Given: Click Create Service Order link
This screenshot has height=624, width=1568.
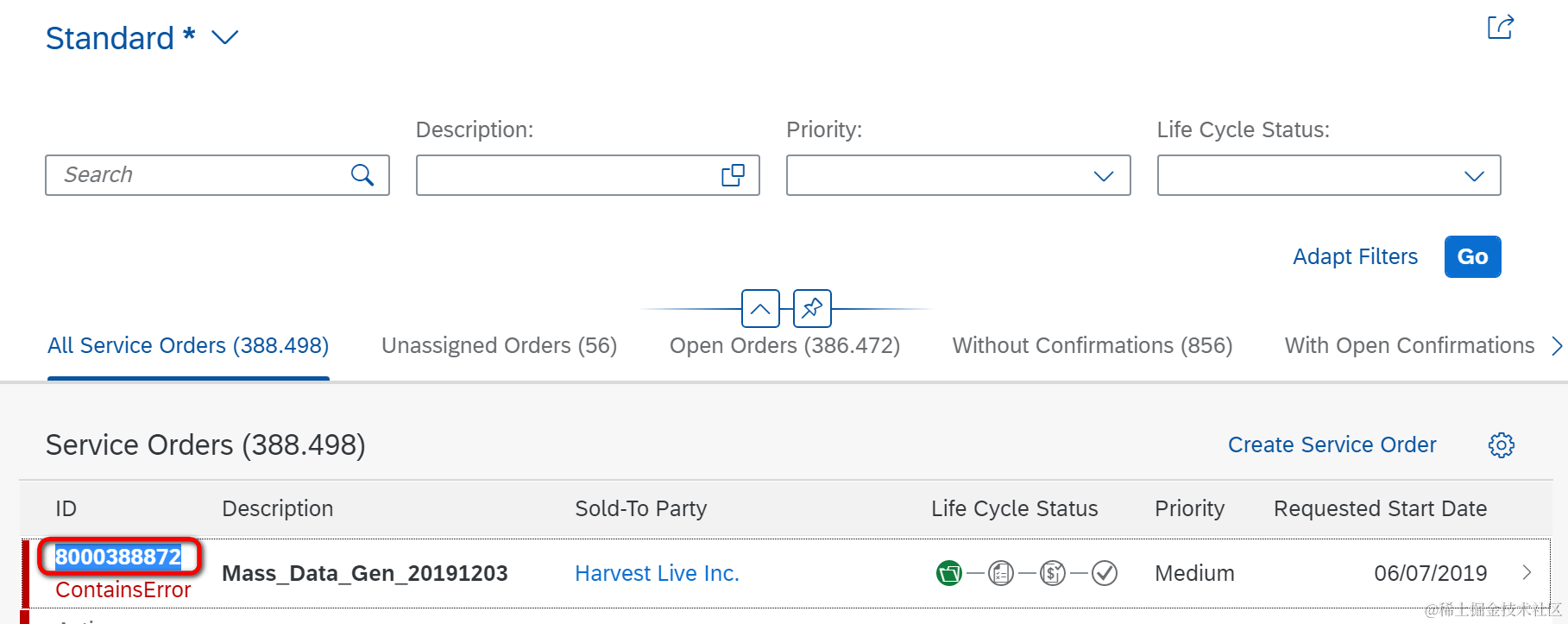Looking at the screenshot, I should pos(1332,445).
